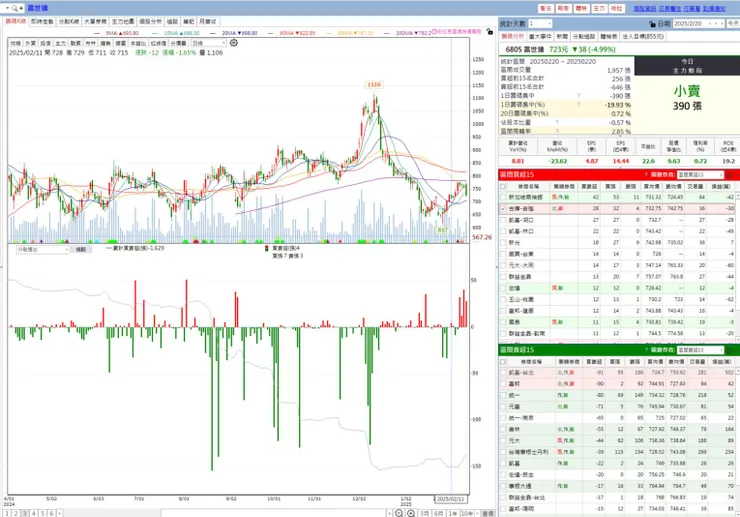Click the 1年 range button
The width and height of the screenshot is (740, 517).
coord(453,513)
